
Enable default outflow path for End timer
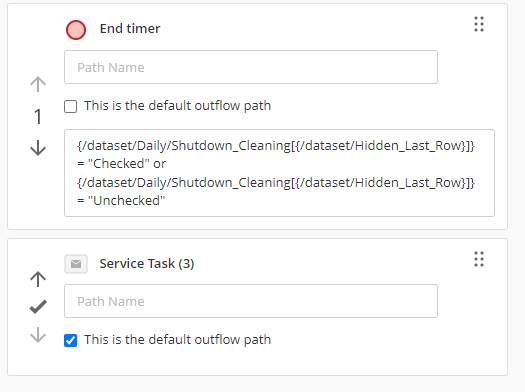tap(70, 106)
